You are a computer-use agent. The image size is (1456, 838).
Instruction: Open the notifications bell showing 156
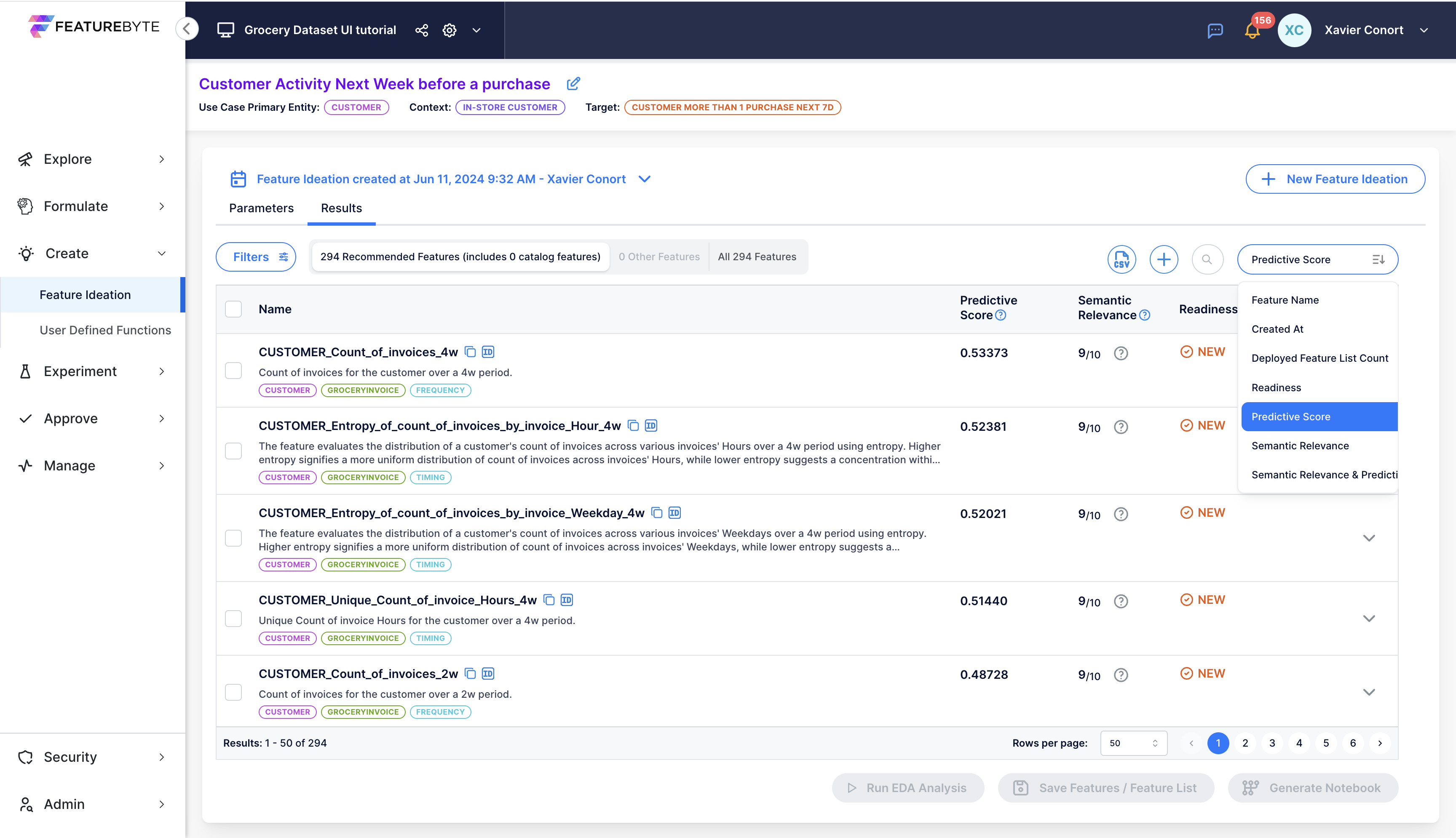pyautogui.click(x=1252, y=30)
